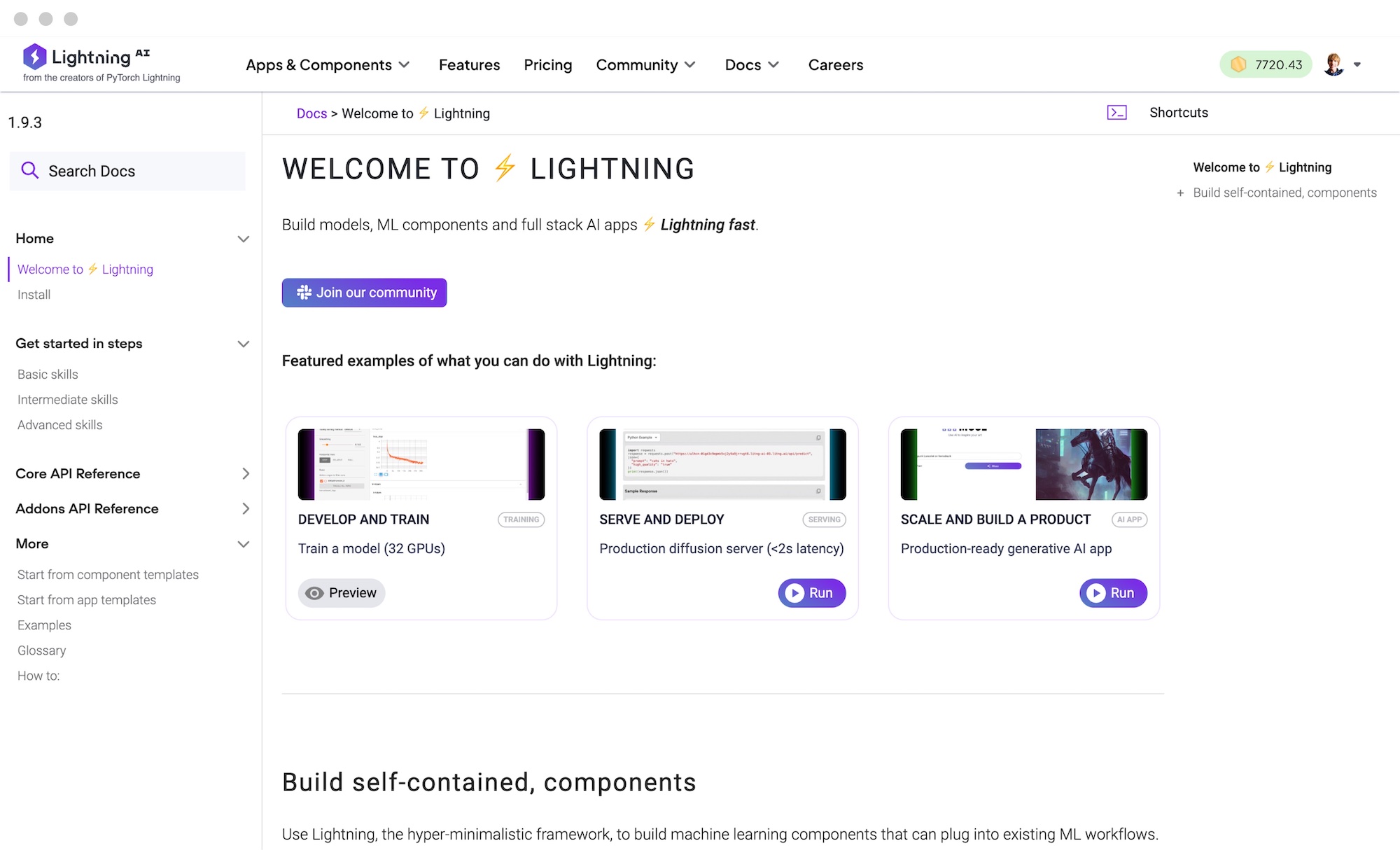
Task: Open How to: in sidebar
Action: [38, 676]
